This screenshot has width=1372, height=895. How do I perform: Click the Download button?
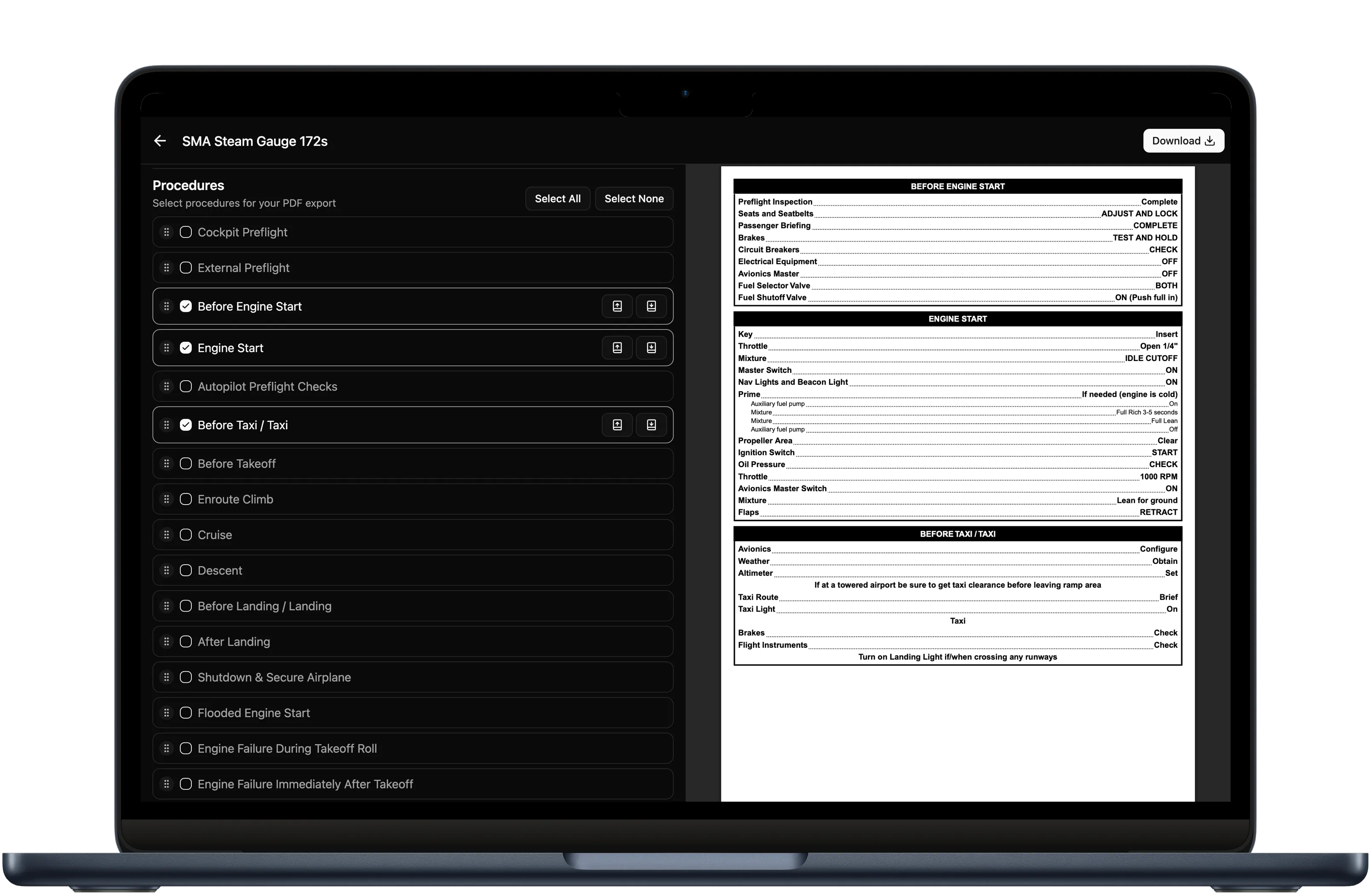click(x=1183, y=141)
